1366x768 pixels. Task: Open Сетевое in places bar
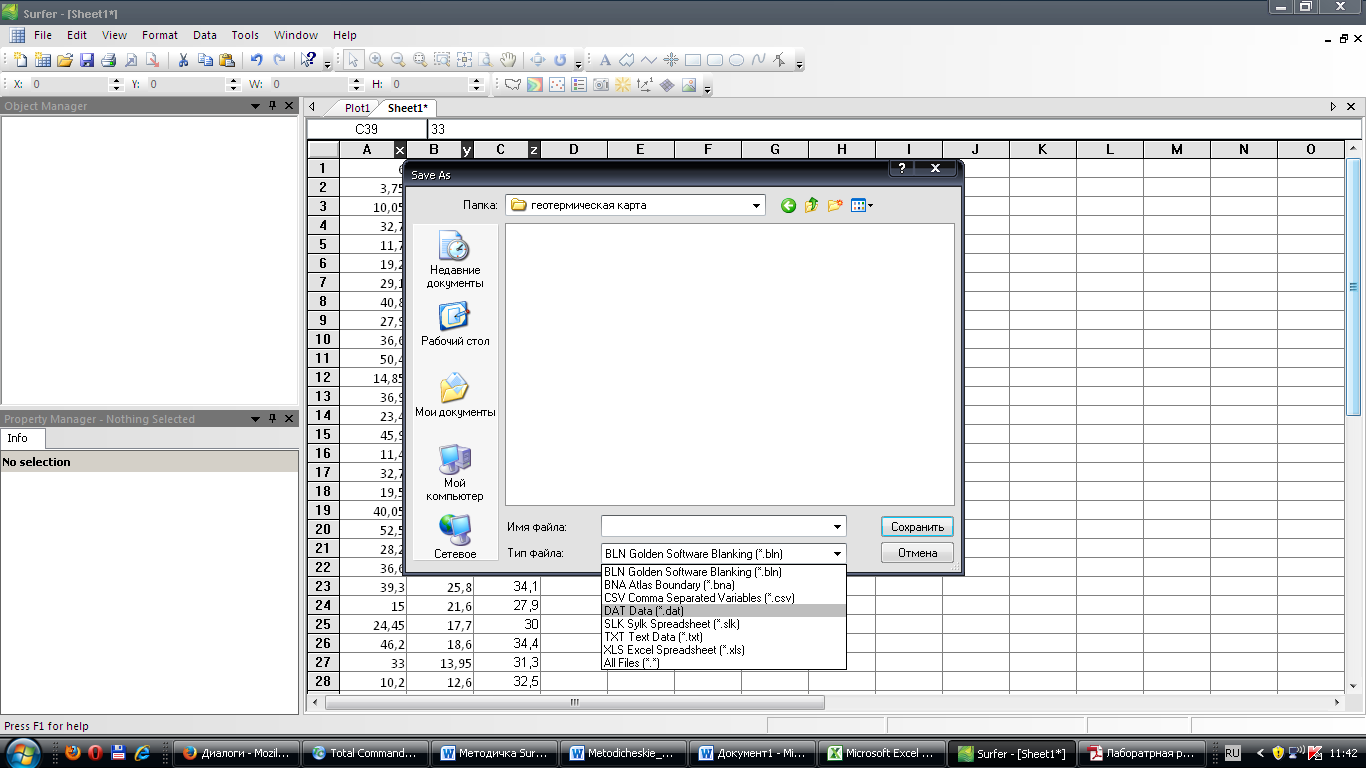[x=455, y=537]
